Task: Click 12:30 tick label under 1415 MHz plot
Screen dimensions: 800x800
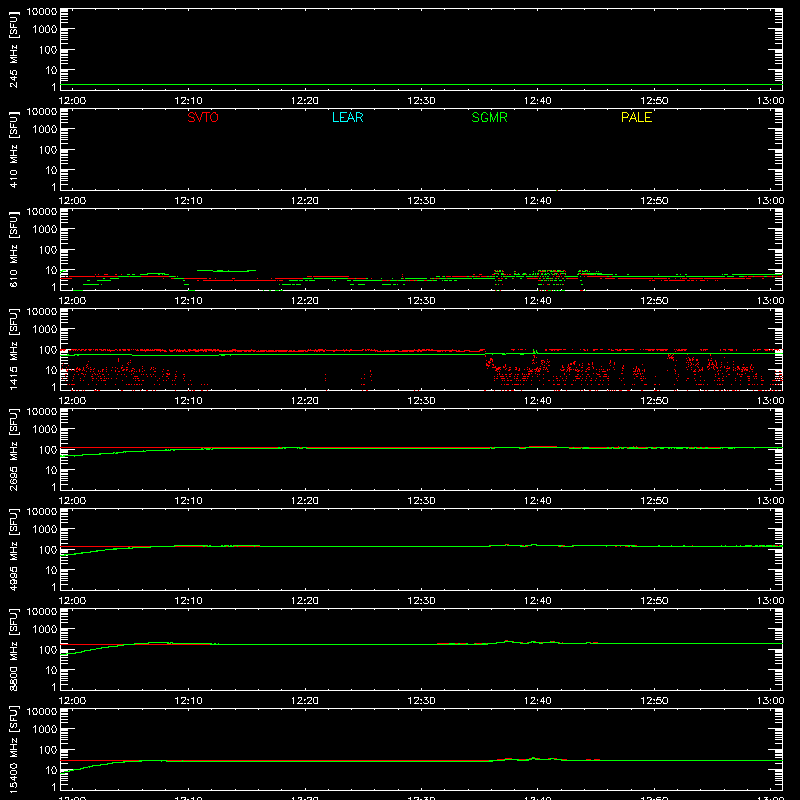Action: 421,401
